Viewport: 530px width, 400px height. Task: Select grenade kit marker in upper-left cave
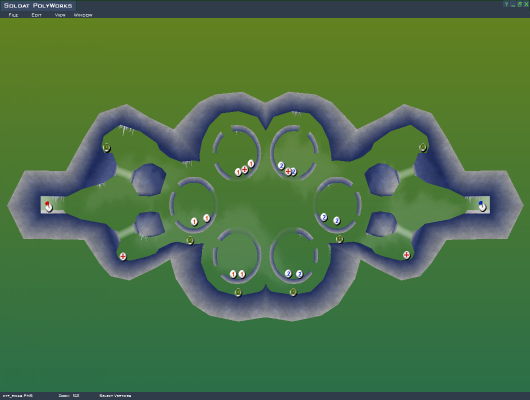[x=106, y=148]
